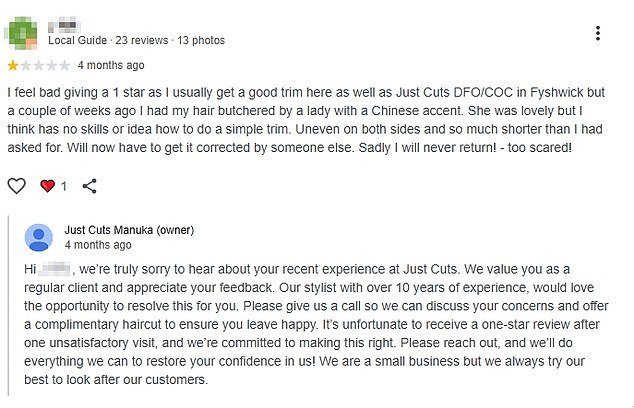Click the owner reply's timestamp
Image resolution: width=634 pixels, height=408 pixels.
[97, 244]
